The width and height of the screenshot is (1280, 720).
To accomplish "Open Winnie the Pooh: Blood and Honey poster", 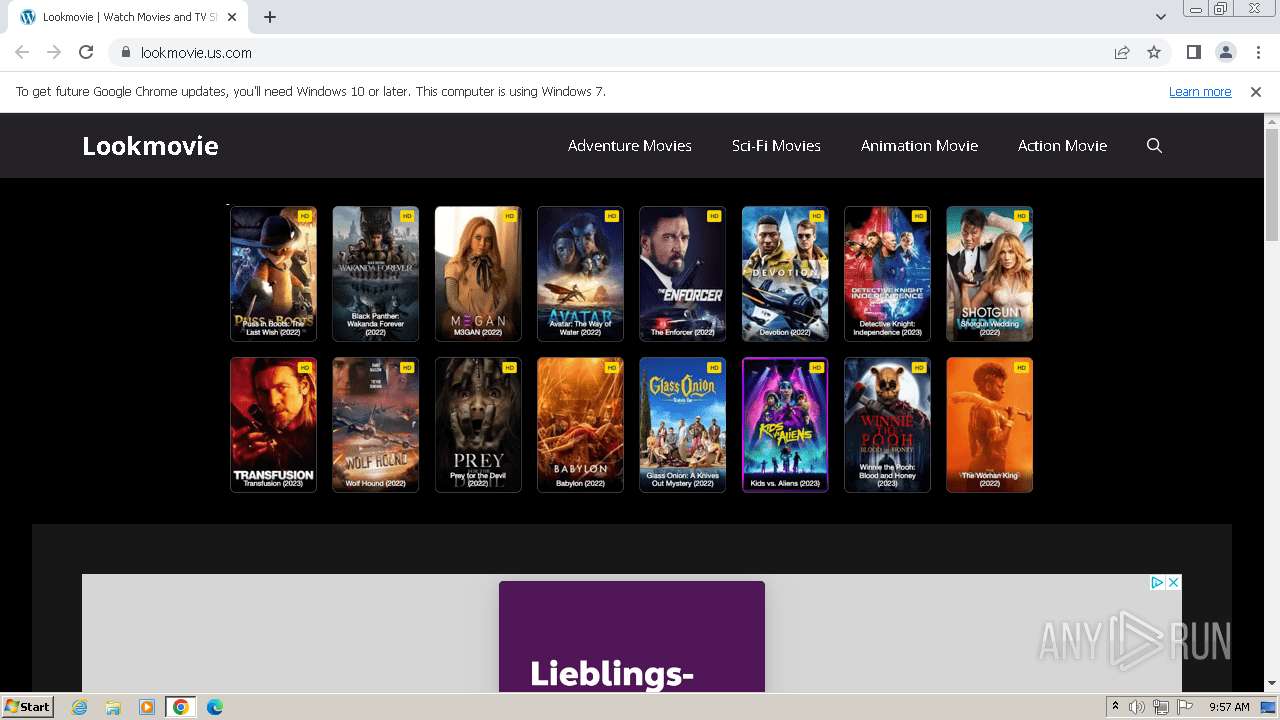I will coord(887,425).
